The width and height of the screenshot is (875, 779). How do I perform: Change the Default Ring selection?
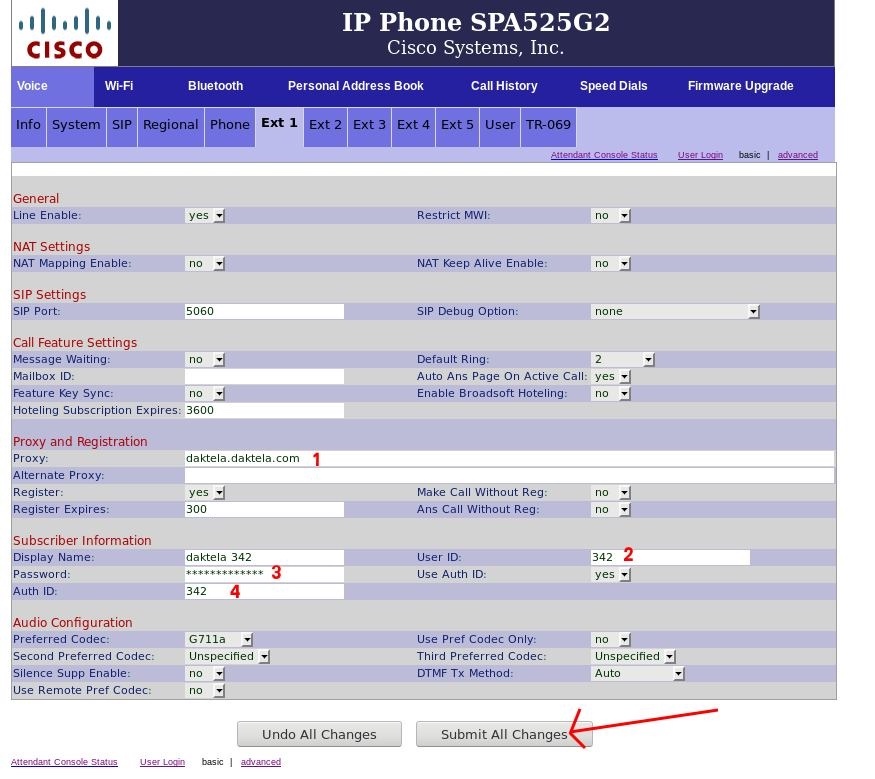point(622,359)
